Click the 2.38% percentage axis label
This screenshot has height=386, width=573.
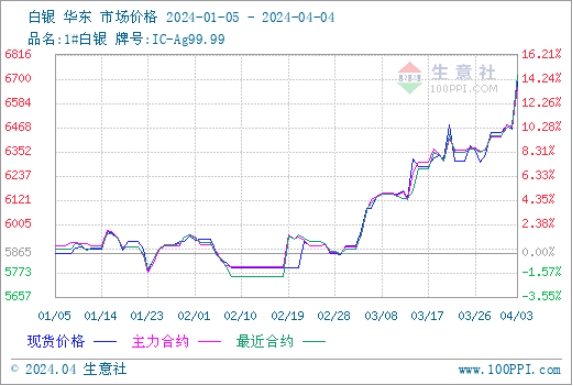(538, 223)
